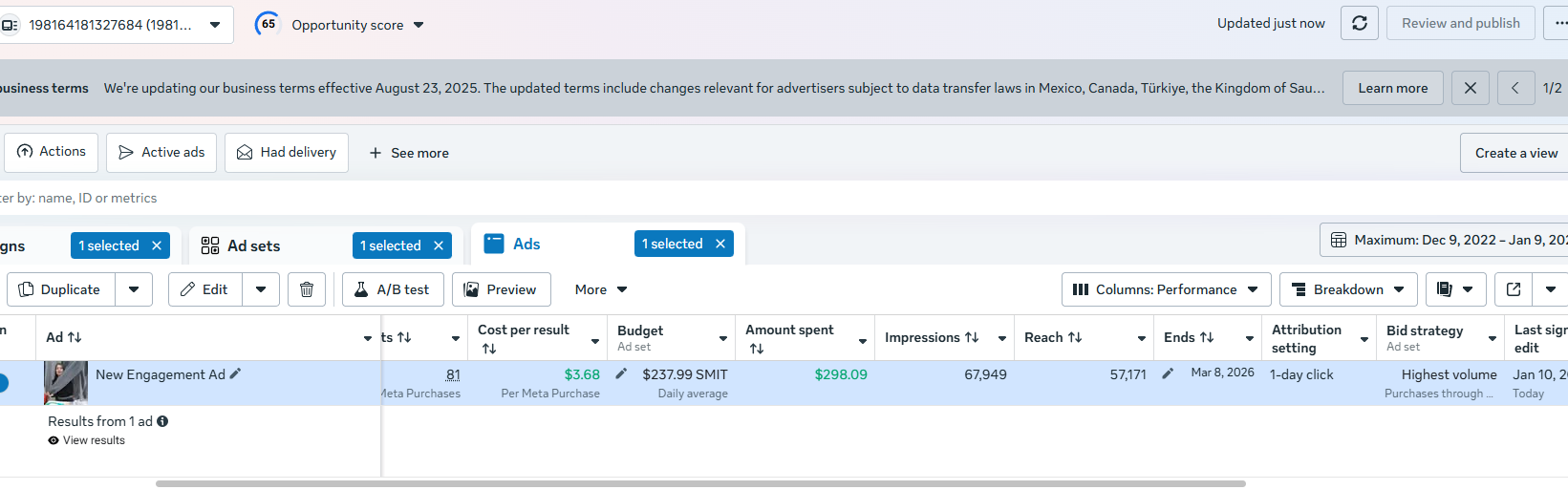Click the reports icon dropdown button
The height and width of the screenshot is (490, 1568).
(x=1455, y=289)
